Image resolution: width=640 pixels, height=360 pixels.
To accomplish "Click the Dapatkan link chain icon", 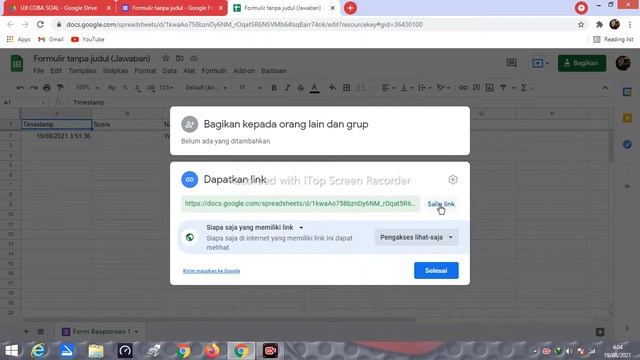I will coord(189,180).
